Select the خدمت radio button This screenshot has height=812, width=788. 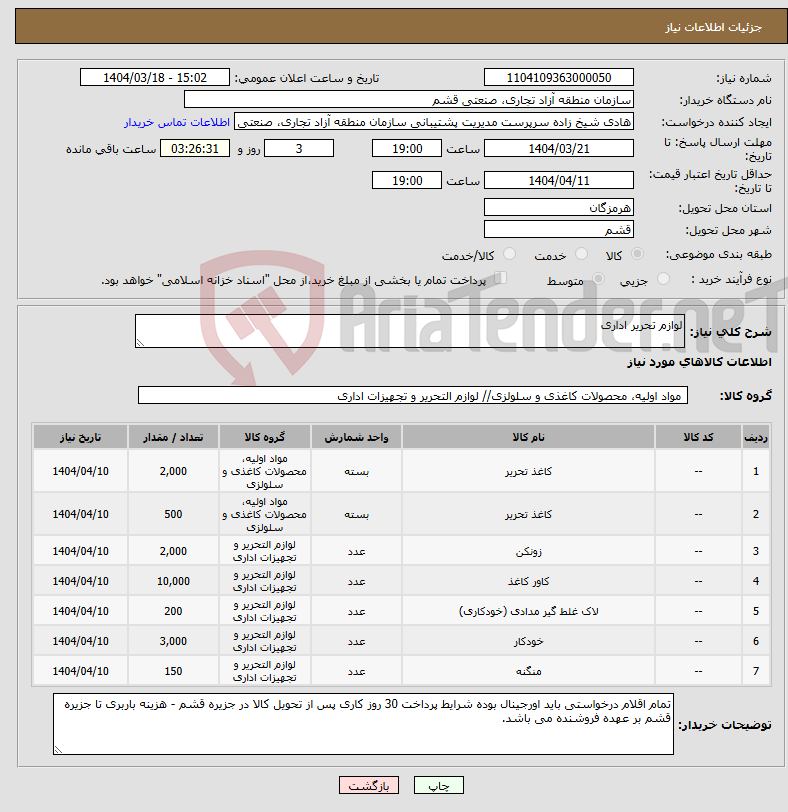[581, 254]
